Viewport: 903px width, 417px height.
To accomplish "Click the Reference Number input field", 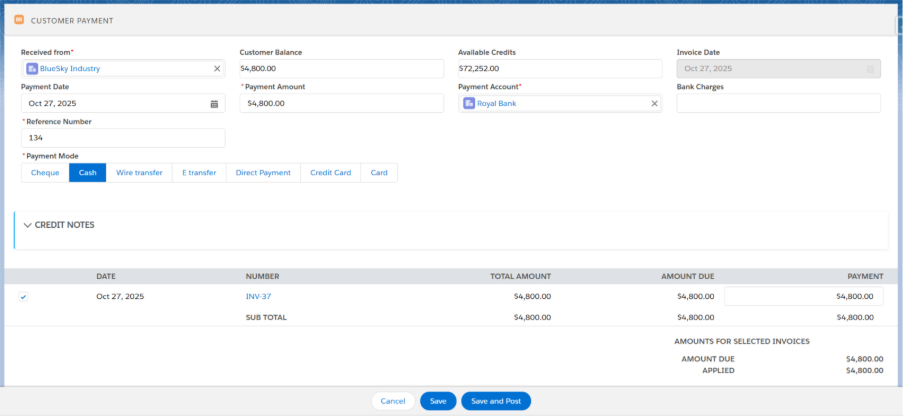I will pos(123,138).
